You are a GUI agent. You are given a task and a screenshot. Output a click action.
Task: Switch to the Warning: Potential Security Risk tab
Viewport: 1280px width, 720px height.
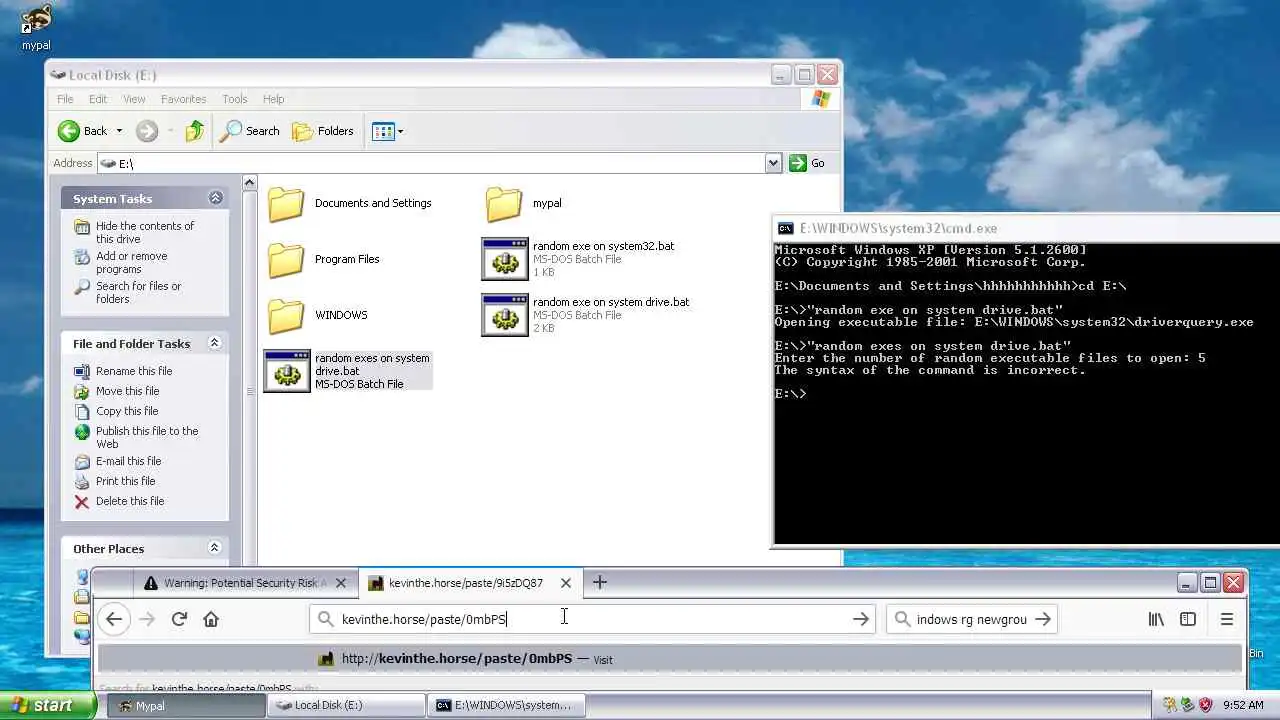coord(234,583)
